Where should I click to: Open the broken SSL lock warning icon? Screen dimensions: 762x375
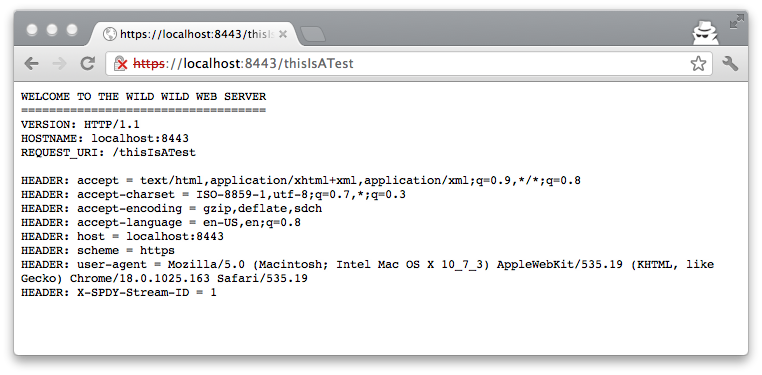click(121, 64)
